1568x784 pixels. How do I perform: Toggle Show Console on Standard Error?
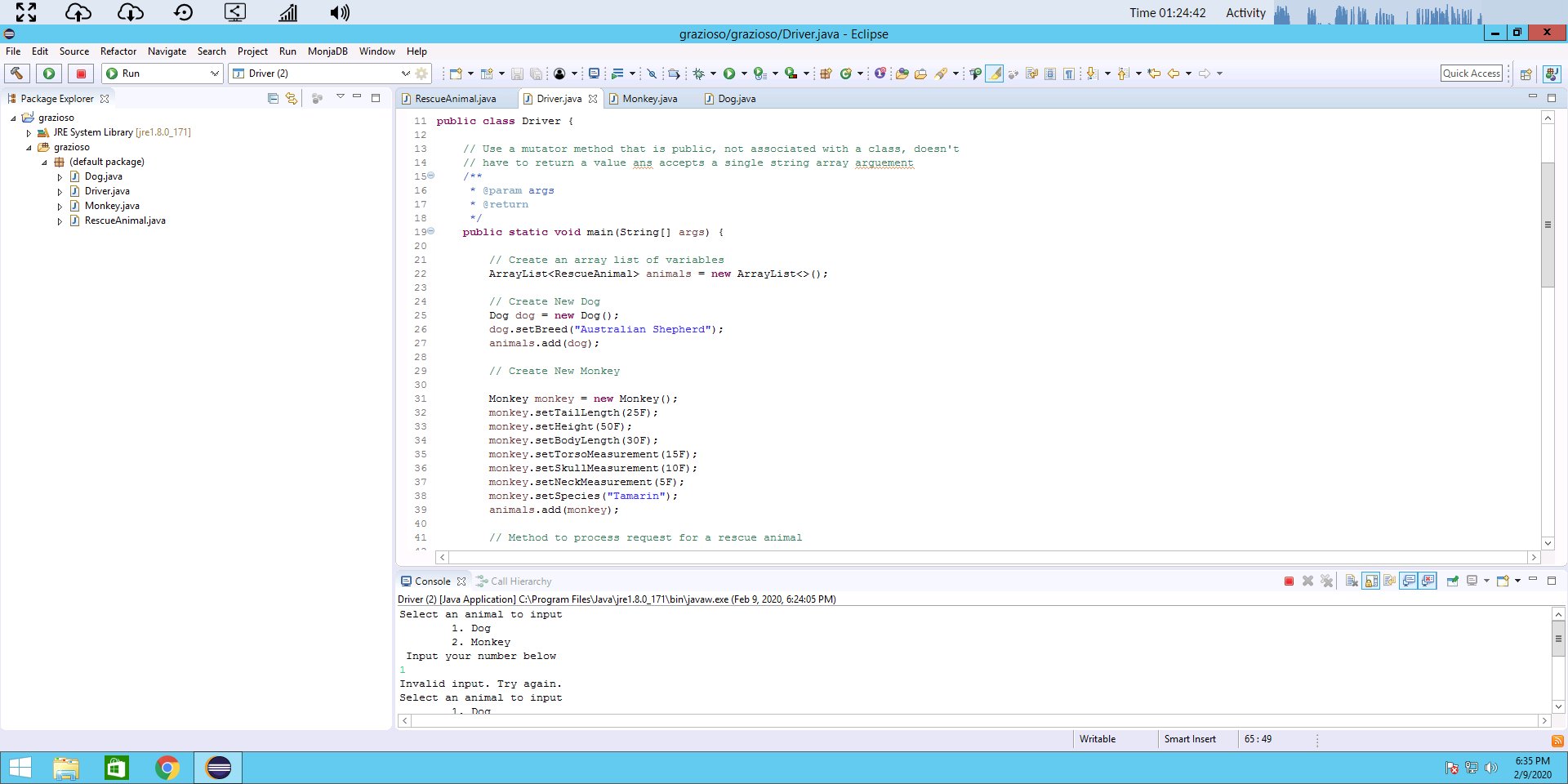[x=1428, y=581]
